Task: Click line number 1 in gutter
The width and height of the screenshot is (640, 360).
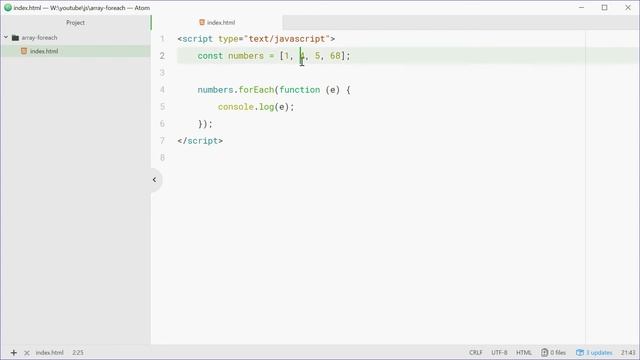Action: 162,39
